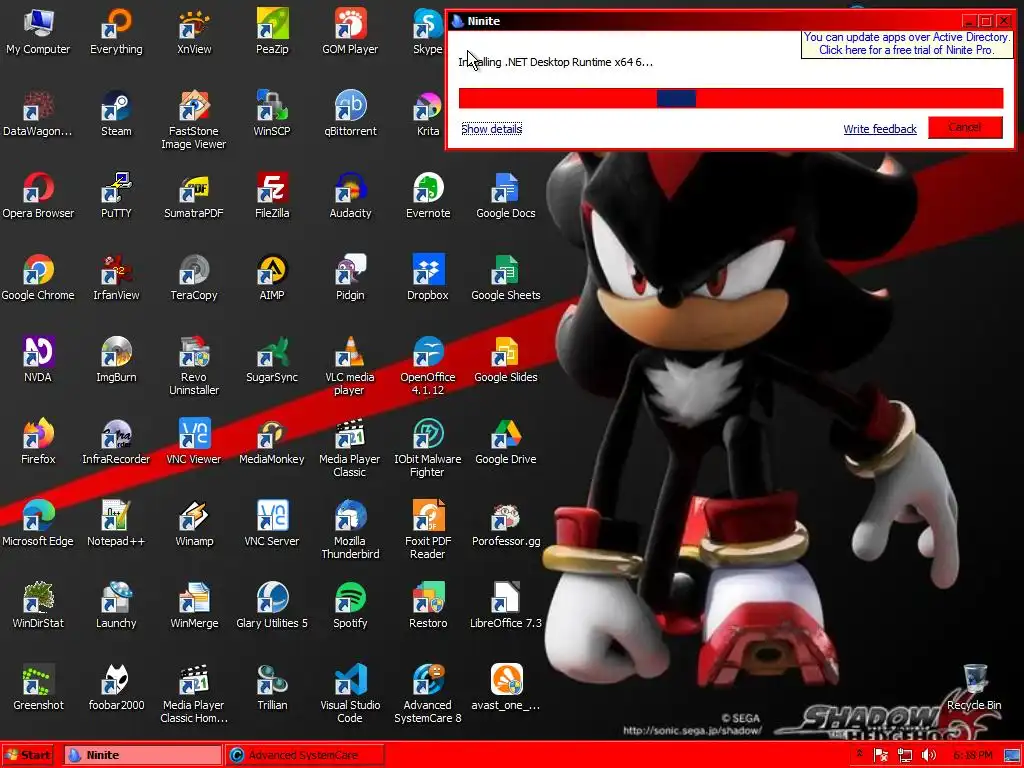Click the Opera Browser icon

click(38, 195)
